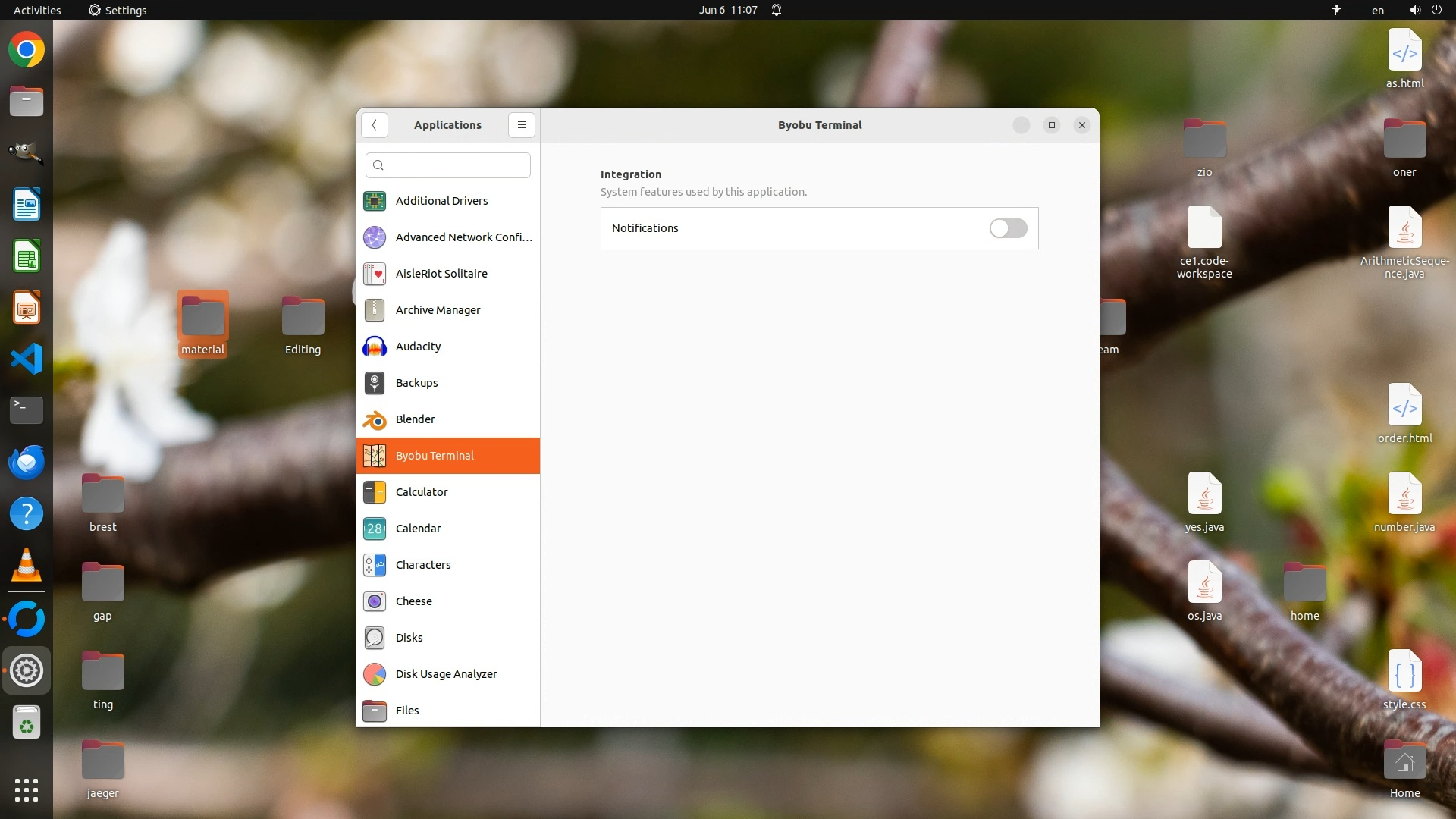Open the clock and notifications panel
Viewport: 1456px width, 819px height.
[728, 10]
